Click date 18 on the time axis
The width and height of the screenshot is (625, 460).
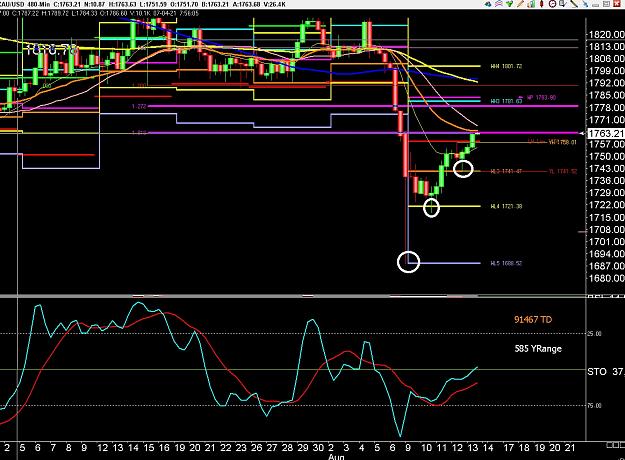click(x=524, y=448)
